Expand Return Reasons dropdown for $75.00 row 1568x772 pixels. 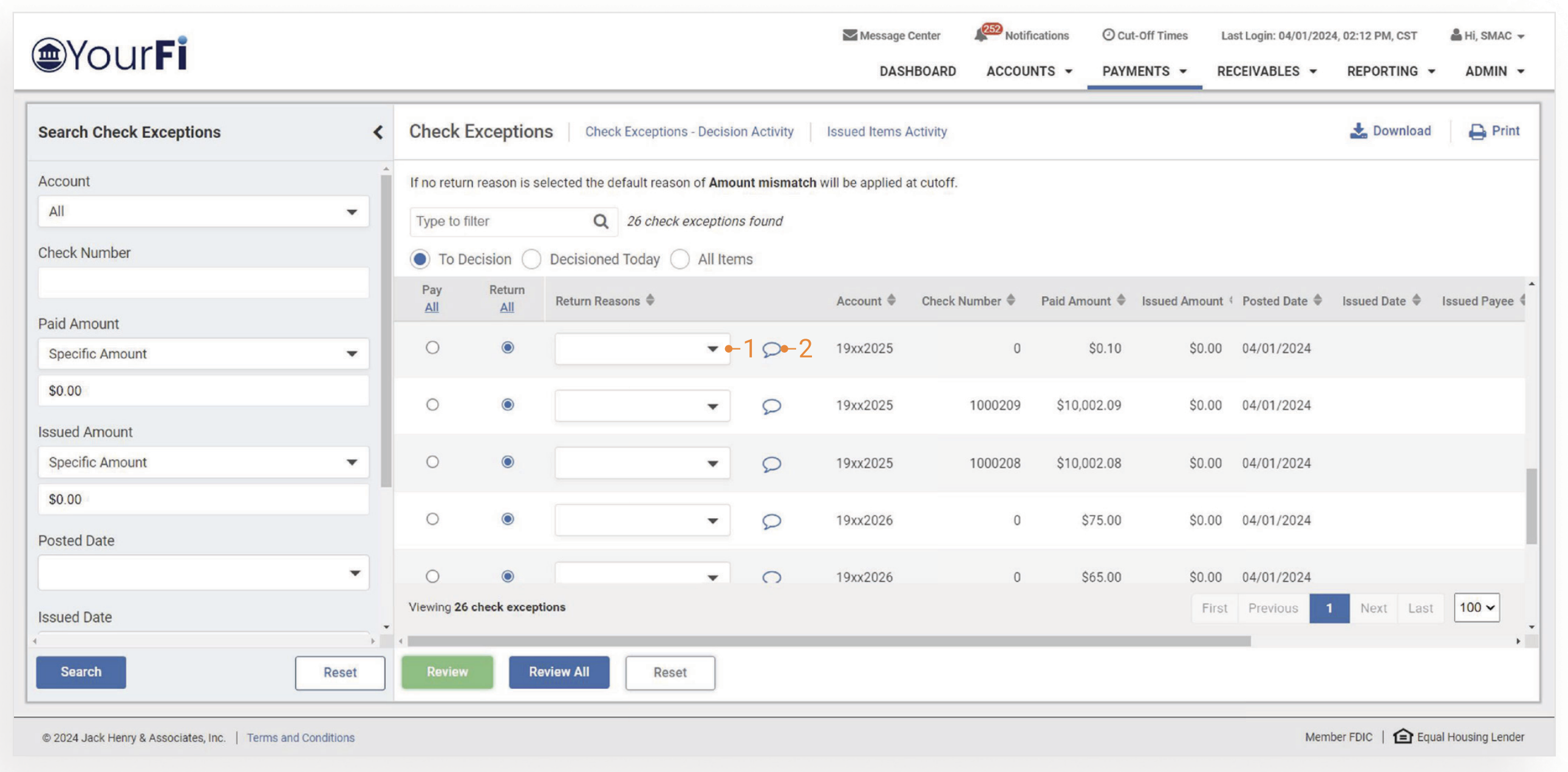click(x=642, y=521)
